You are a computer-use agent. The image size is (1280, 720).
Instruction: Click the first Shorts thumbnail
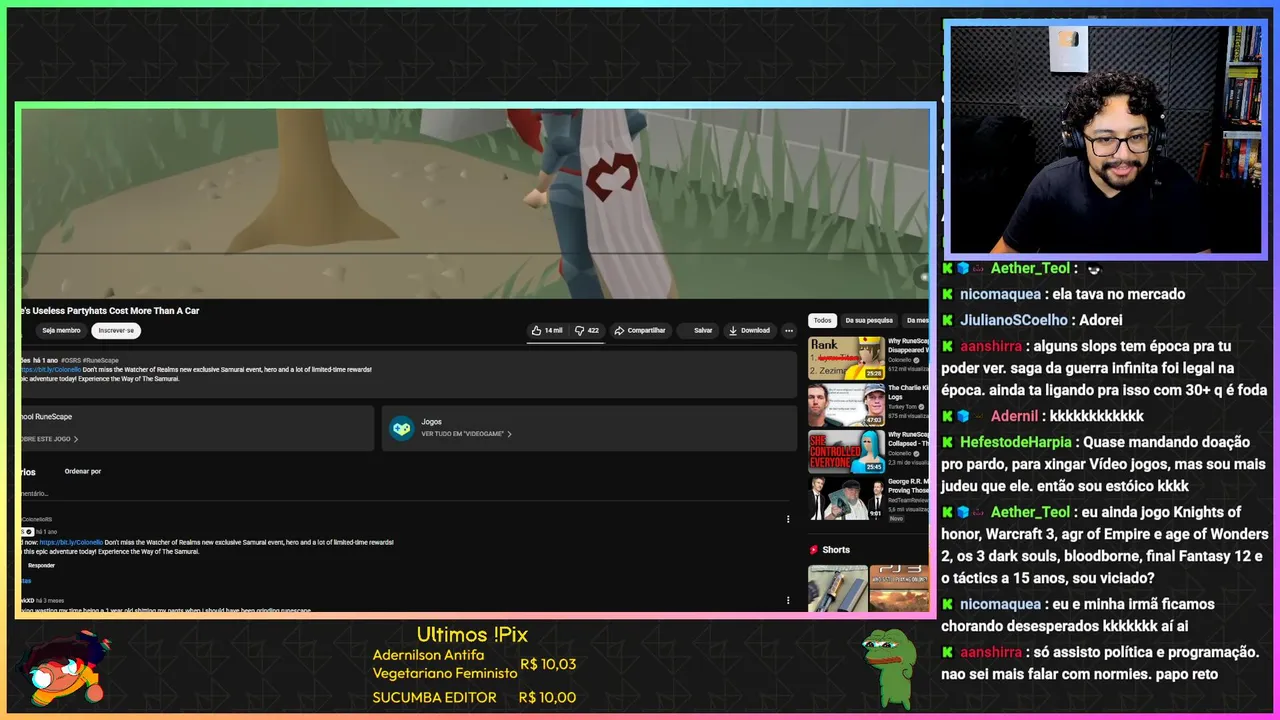[837, 587]
